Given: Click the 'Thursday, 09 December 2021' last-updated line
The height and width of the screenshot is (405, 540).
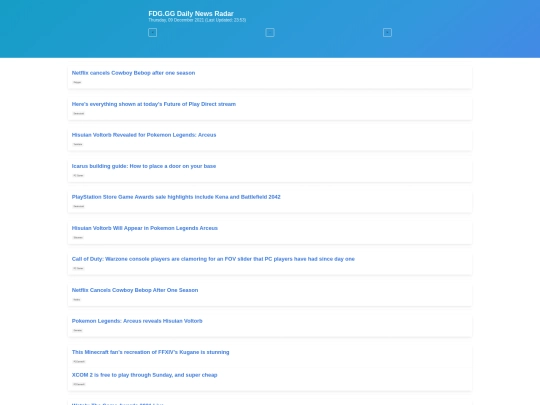Looking at the screenshot, I should pos(197,20).
